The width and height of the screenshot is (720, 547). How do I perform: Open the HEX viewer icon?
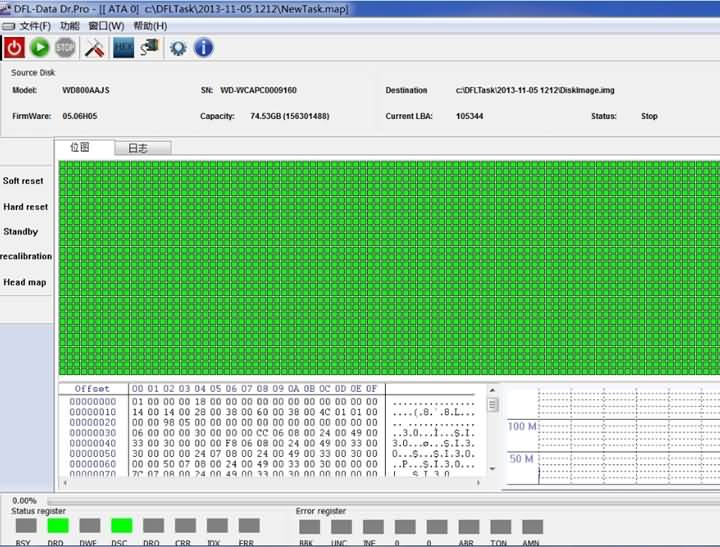click(123, 47)
